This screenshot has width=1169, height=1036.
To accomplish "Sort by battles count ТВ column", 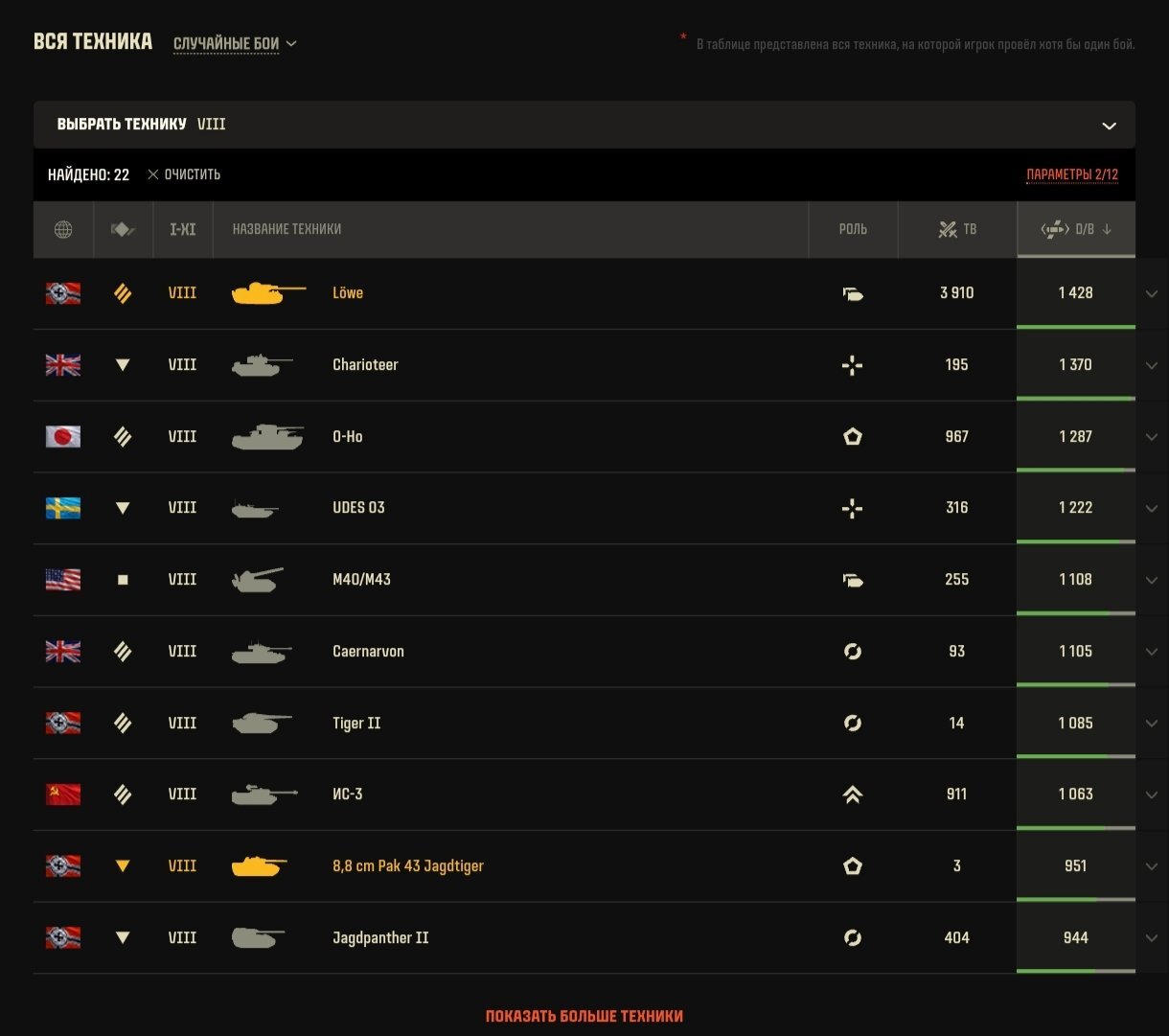I will [x=957, y=229].
